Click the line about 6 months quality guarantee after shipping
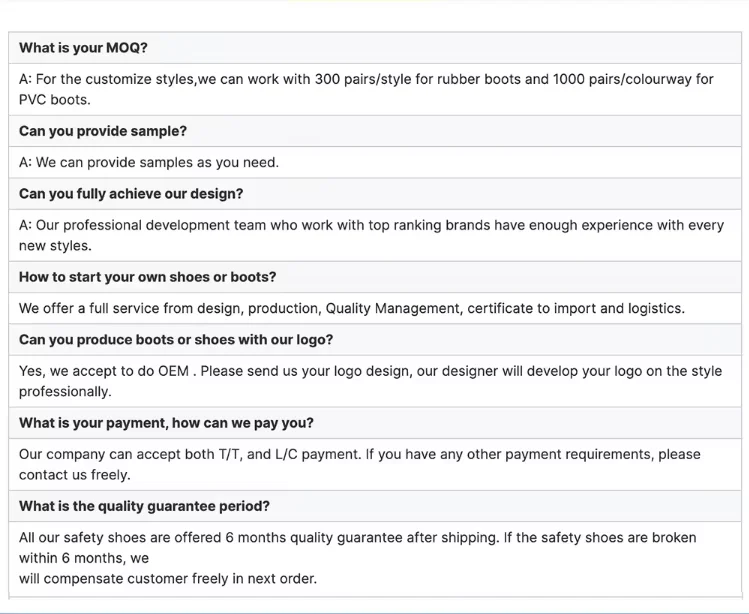Image resolution: width=749 pixels, height=614 pixels. (x=357, y=537)
